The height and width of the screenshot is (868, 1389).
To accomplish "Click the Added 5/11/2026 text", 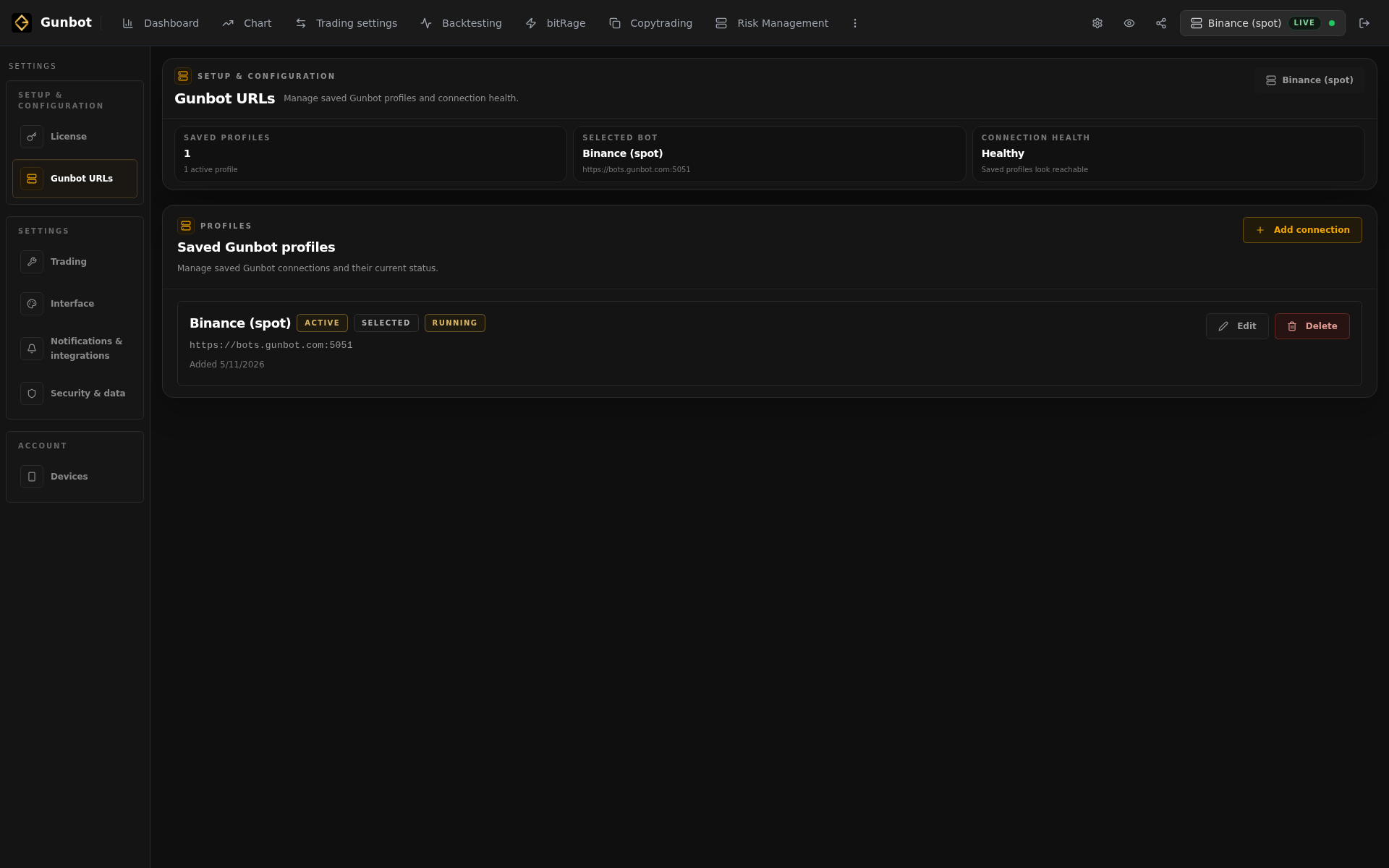I will click(227, 365).
